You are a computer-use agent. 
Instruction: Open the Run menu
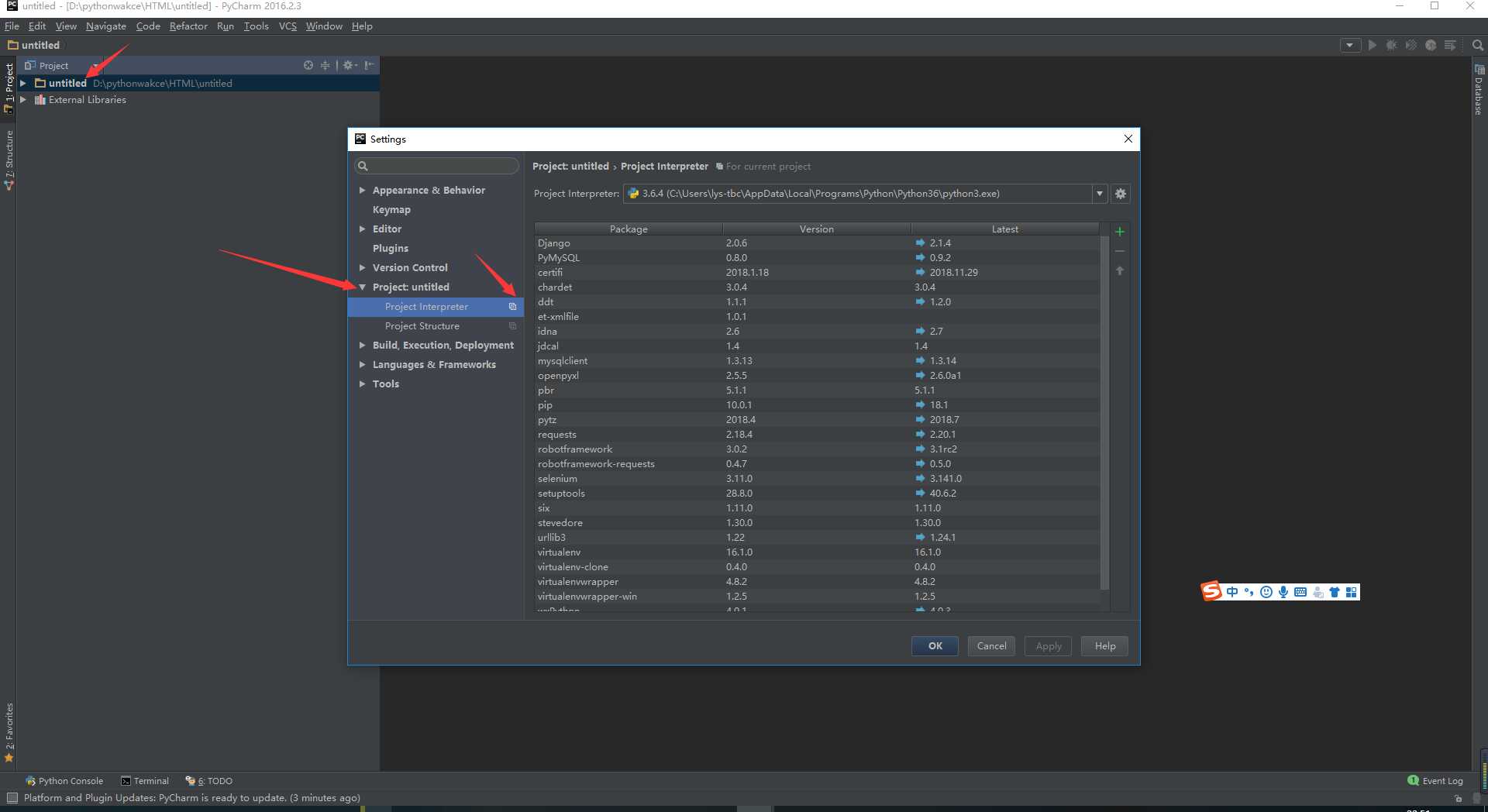tap(225, 26)
